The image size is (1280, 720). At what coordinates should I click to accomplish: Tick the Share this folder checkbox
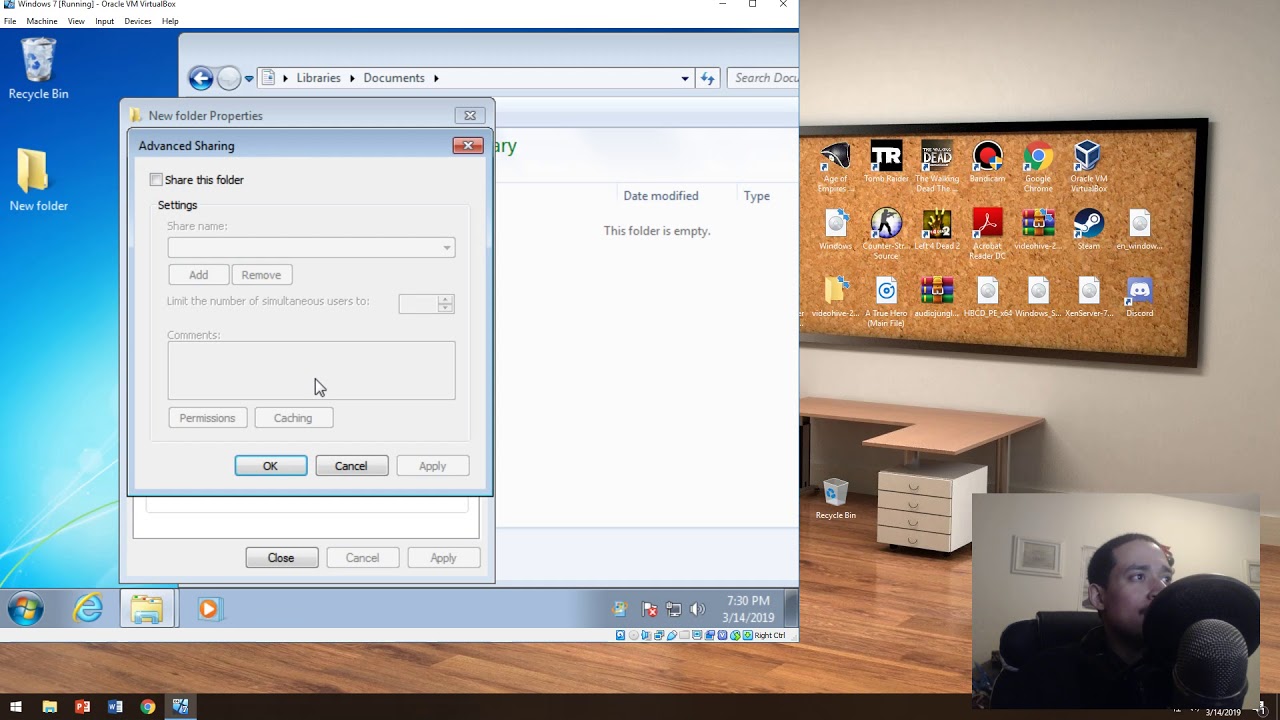156,180
